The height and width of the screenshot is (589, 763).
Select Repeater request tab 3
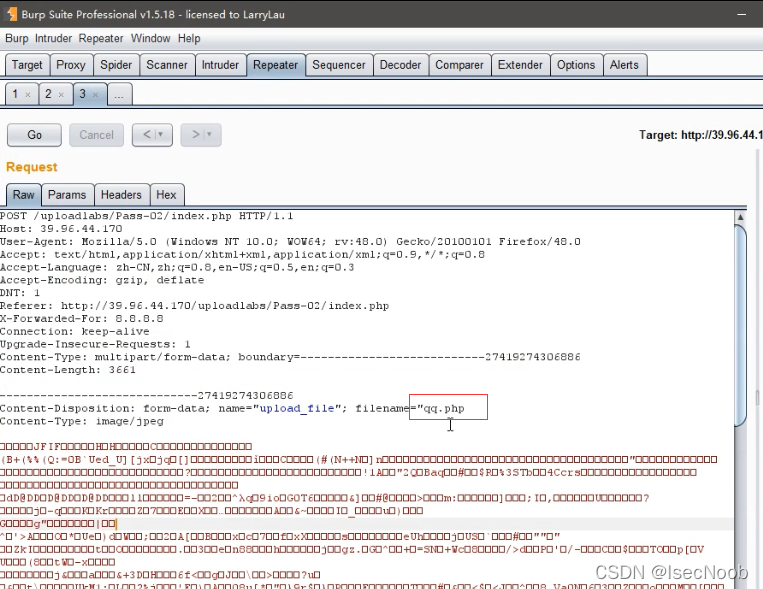click(x=83, y=94)
